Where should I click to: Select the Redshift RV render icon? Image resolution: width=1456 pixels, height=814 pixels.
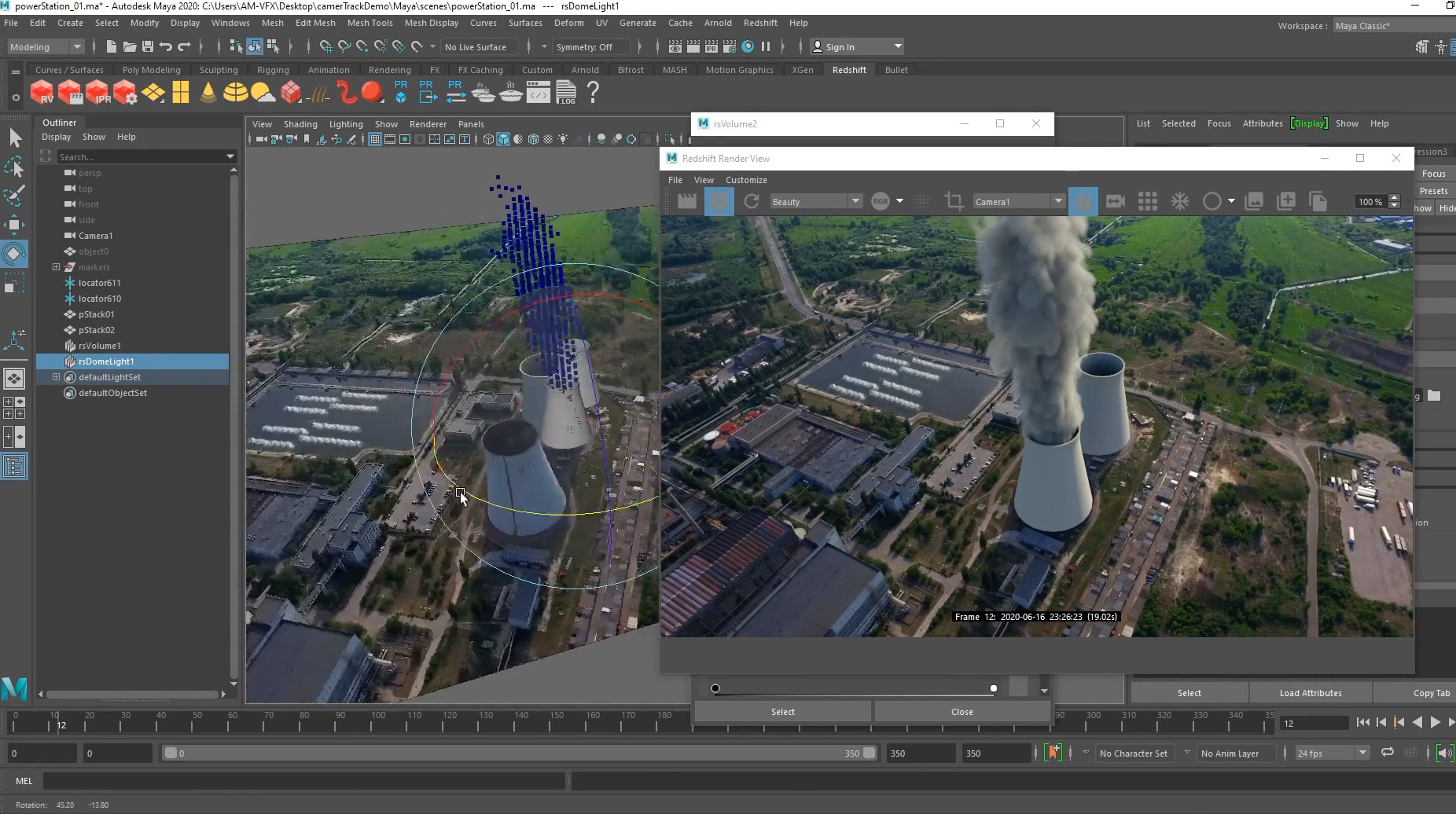click(x=41, y=92)
